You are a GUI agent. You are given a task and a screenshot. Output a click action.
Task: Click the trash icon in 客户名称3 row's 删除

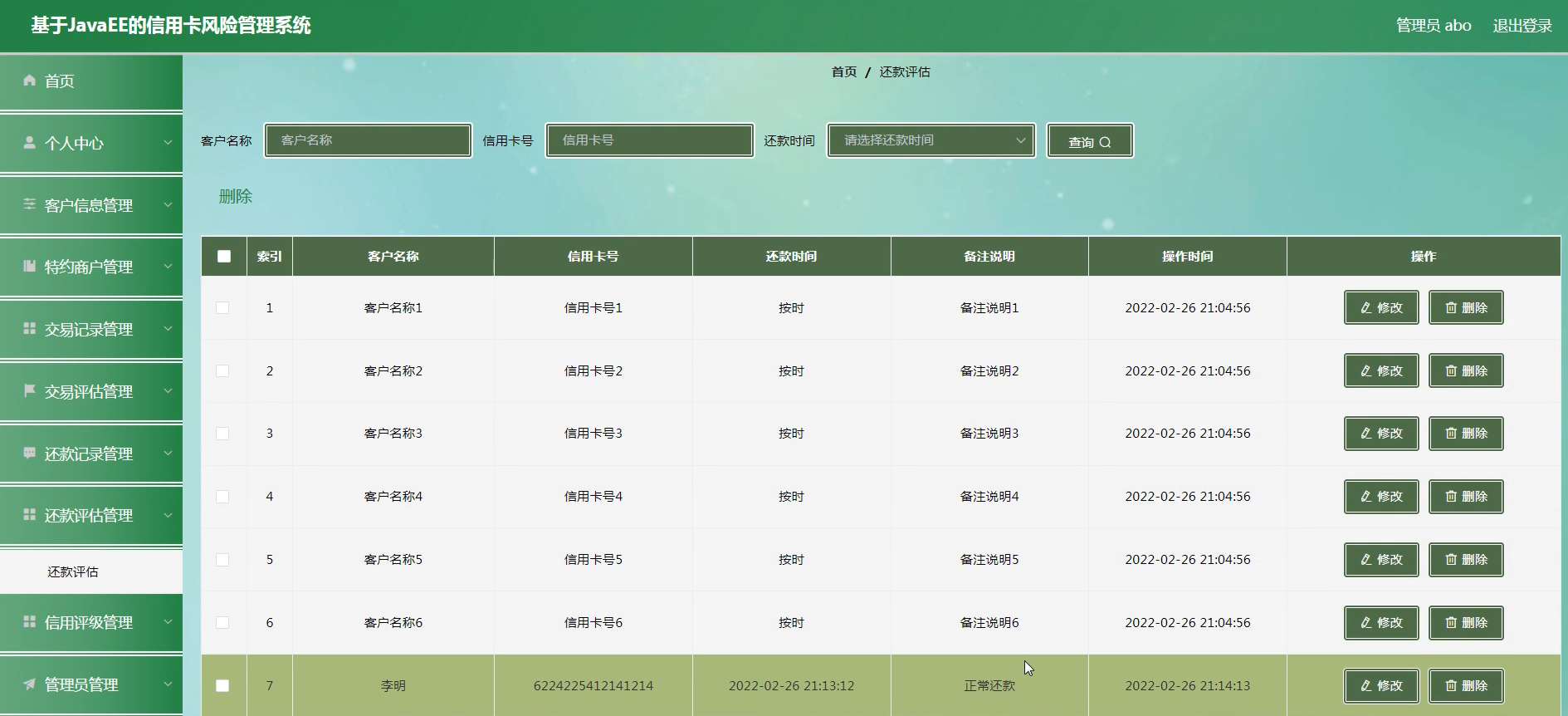pos(1451,433)
